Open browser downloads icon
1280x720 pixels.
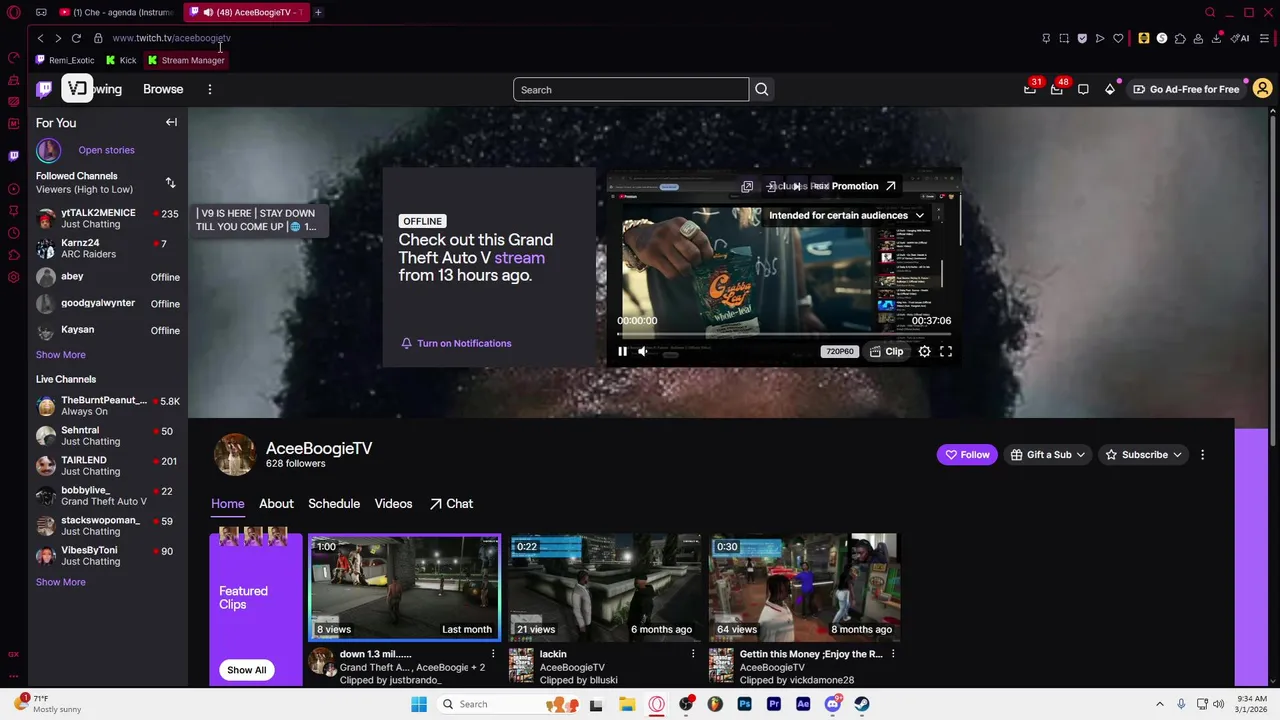1216,38
